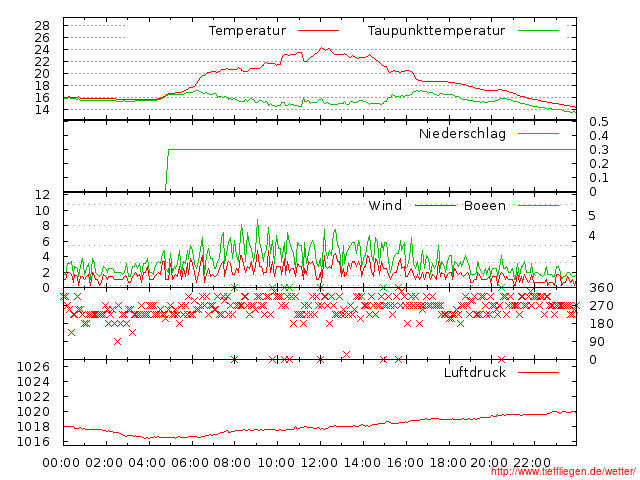Image resolution: width=640 pixels, height=480 pixels.
Task: Click the 24 temperature axis value
Action: [x=42, y=50]
